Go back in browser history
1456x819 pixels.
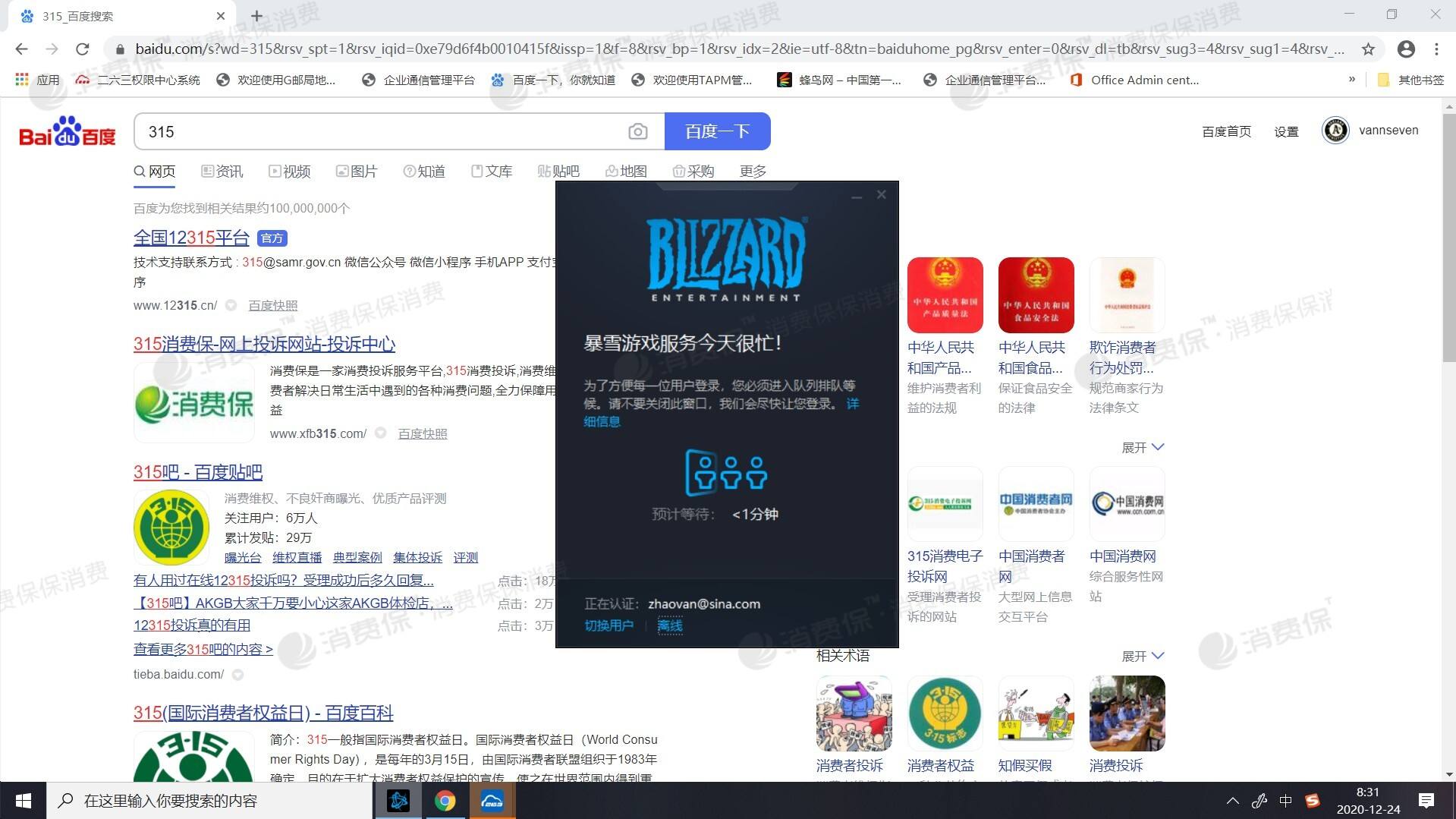21,49
